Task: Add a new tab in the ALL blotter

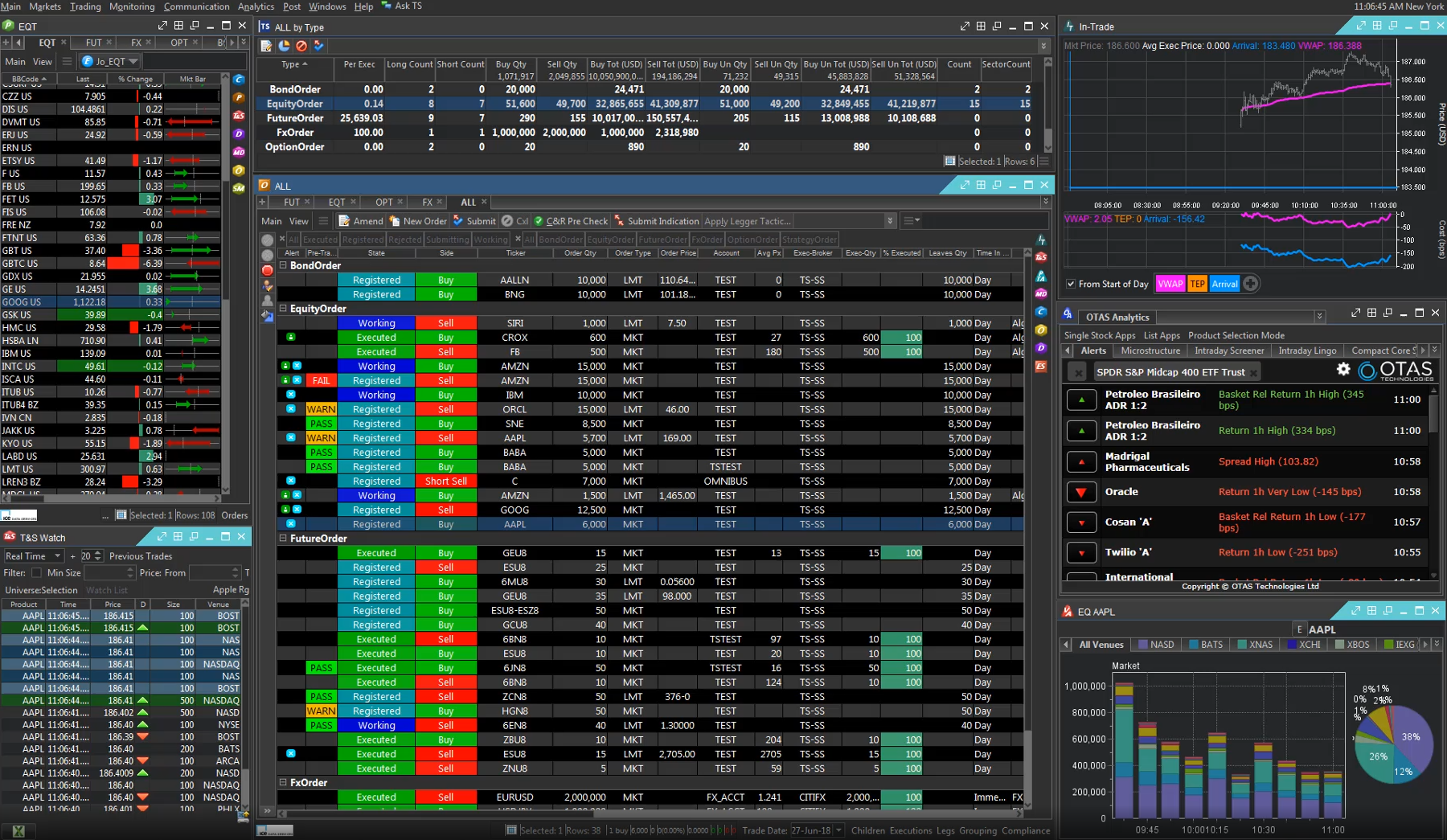Action: (262, 202)
